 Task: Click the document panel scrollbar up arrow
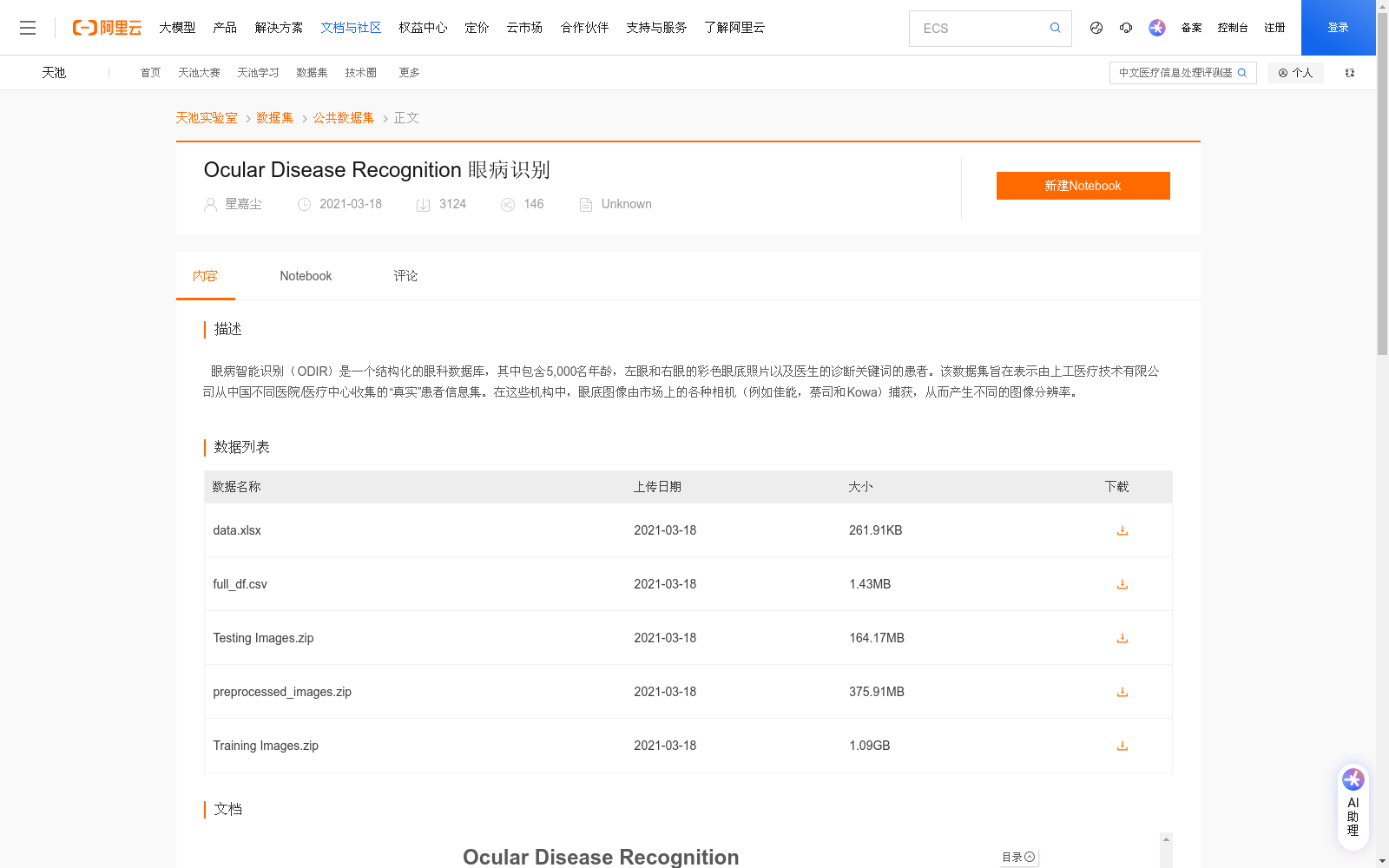(1166, 839)
